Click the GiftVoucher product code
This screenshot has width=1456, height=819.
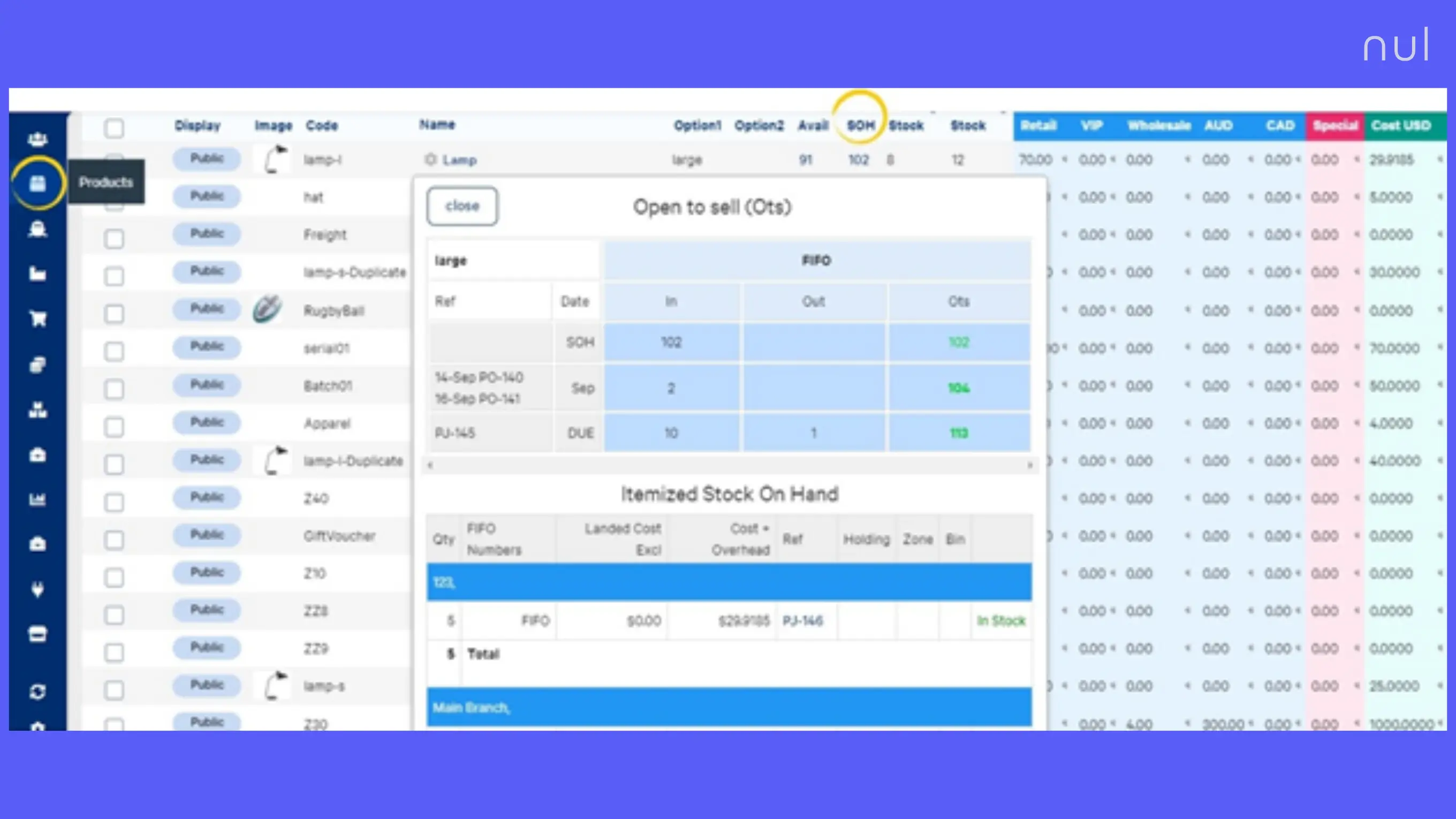point(339,536)
